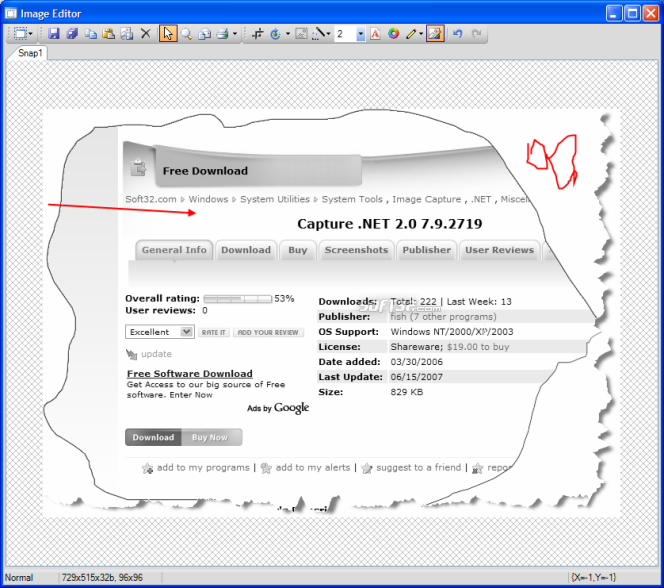
Task: Select the line drawing tool
Action: tap(318, 33)
